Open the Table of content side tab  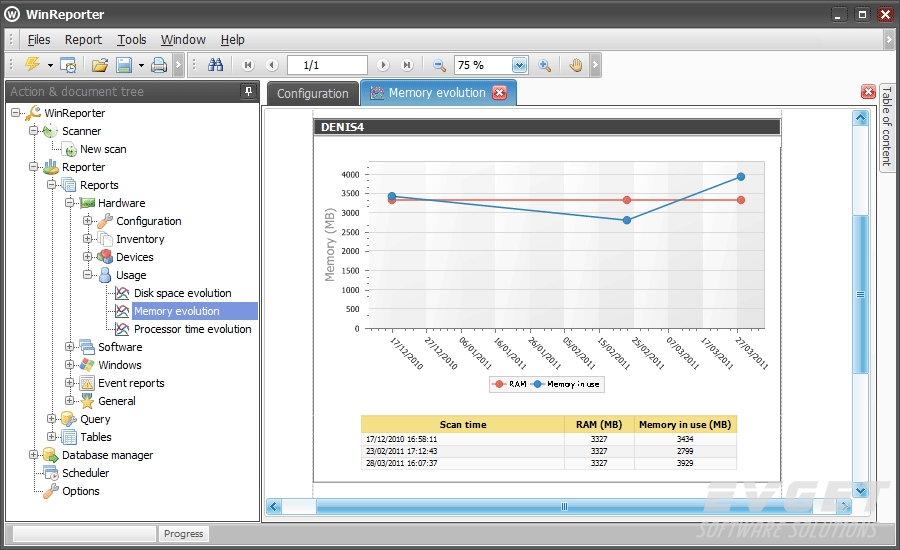point(887,127)
